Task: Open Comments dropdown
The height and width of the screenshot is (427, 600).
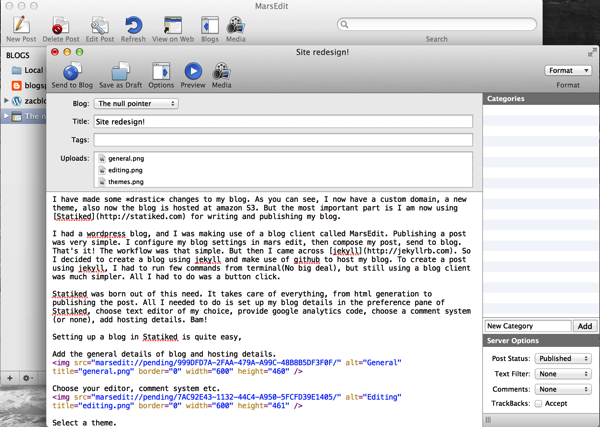Action: pyautogui.click(x=563, y=389)
